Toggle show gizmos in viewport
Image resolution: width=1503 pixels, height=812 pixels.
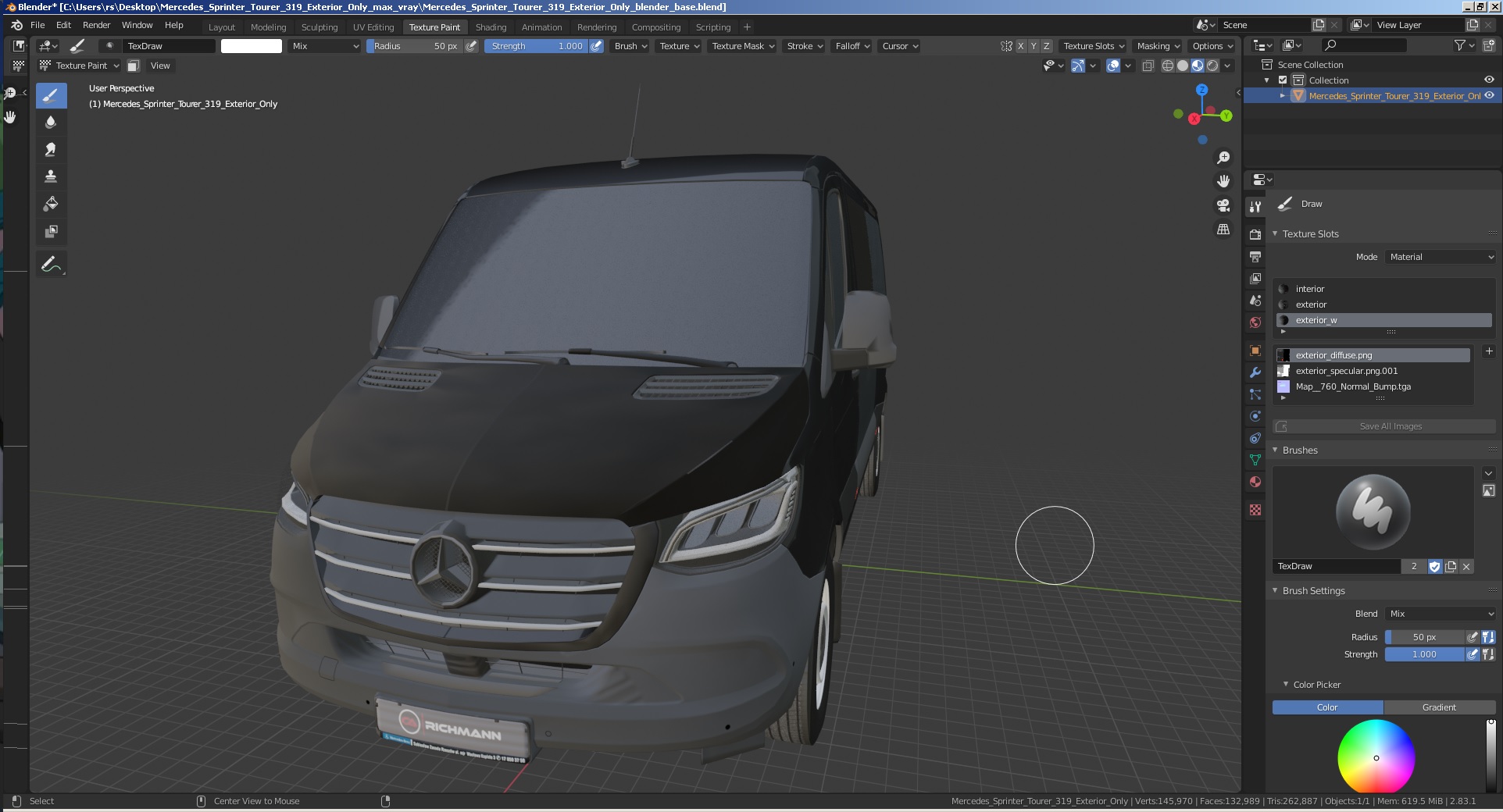coord(1078,66)
